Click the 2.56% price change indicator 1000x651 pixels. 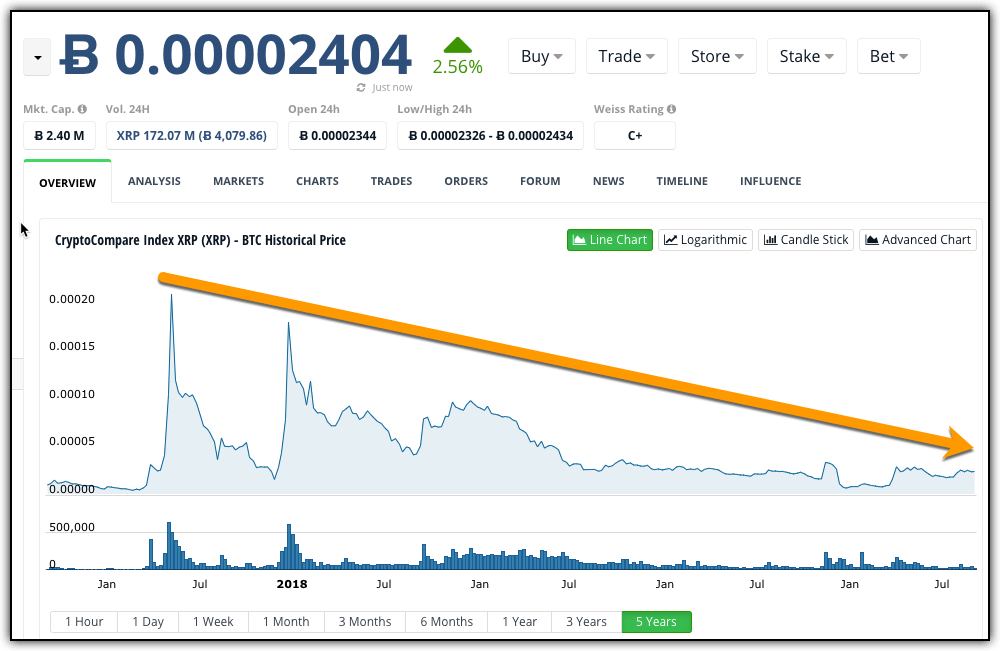pos(457,57)
